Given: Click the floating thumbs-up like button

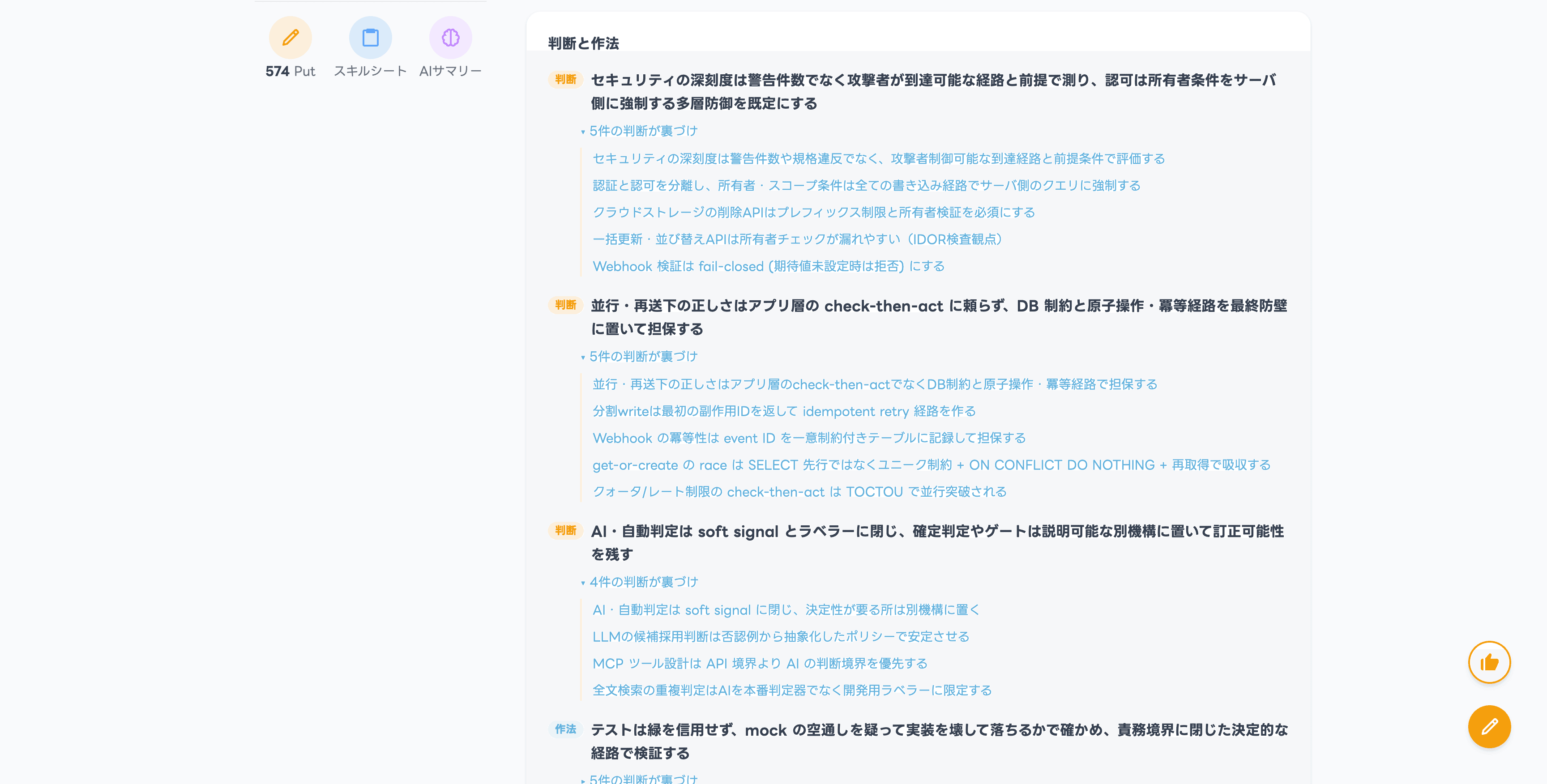Looking at the screenshot, I should coord(1489,662).
